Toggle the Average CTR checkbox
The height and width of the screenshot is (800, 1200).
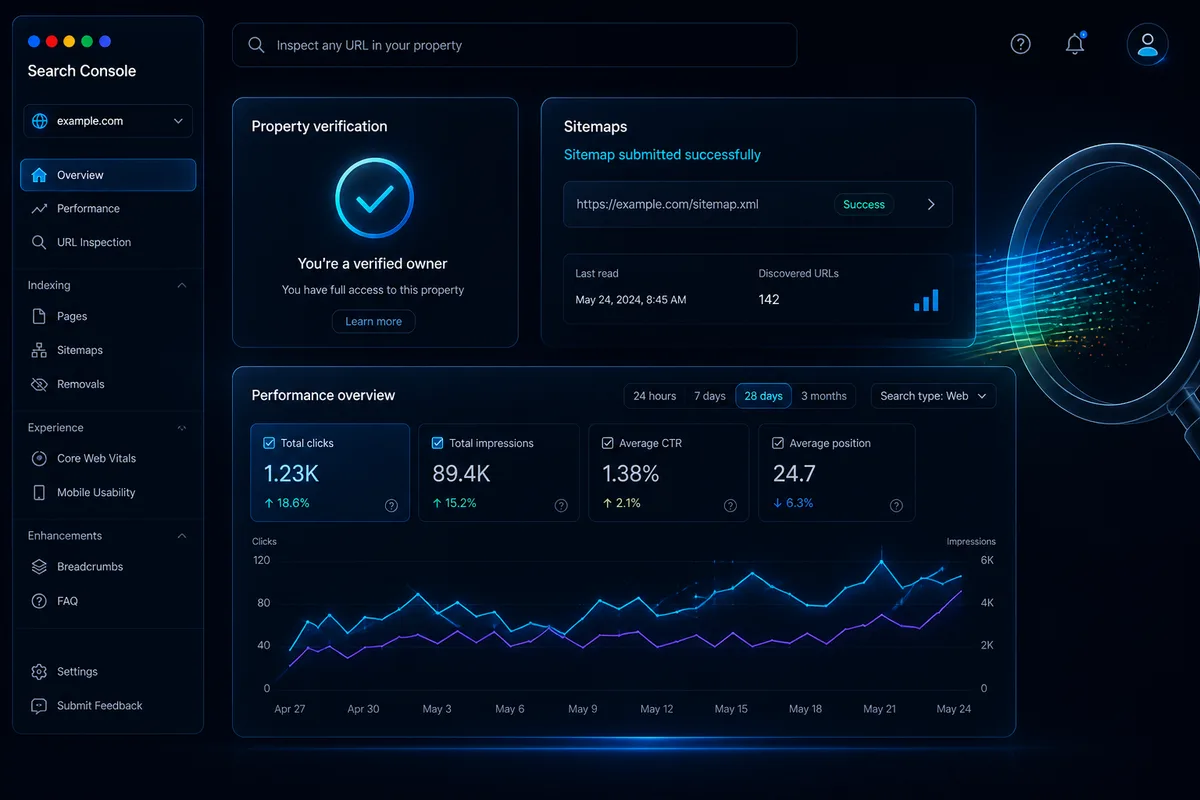click(x=608, y=443)
